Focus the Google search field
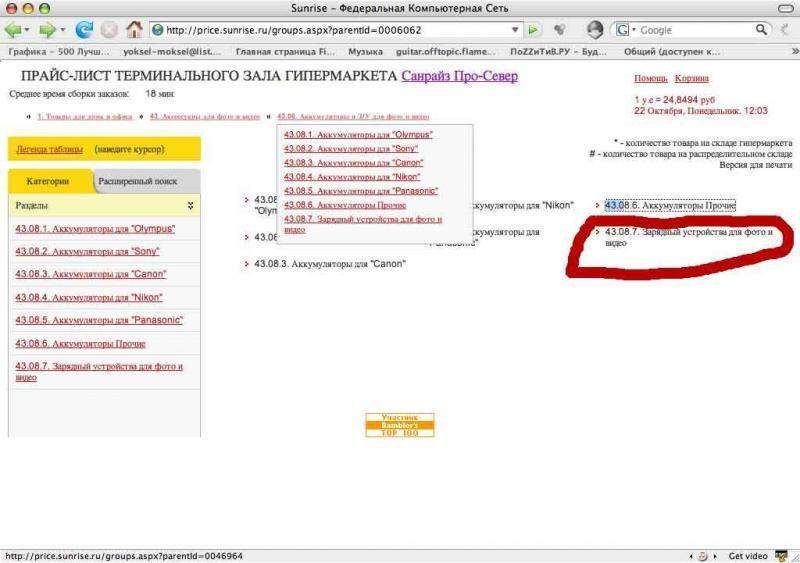Image resolution: width=800 pixels, height=563 pixels. (x=695, y=30)
